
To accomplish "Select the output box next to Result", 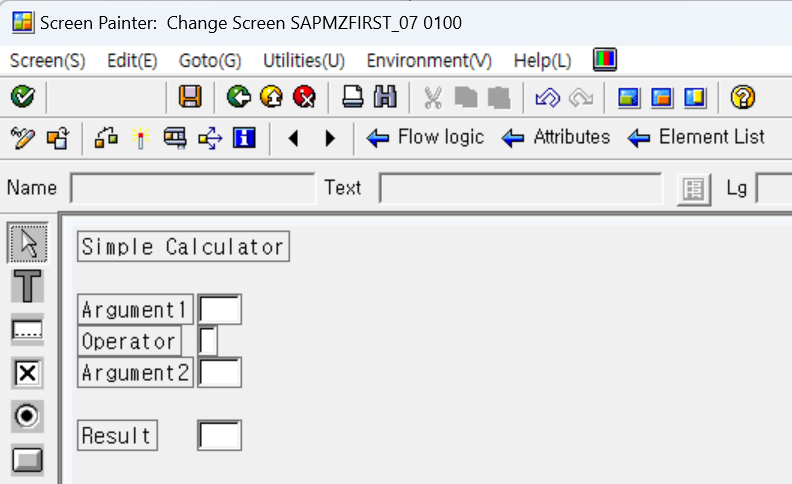I will pyautogui.click(x=220, y=435).
